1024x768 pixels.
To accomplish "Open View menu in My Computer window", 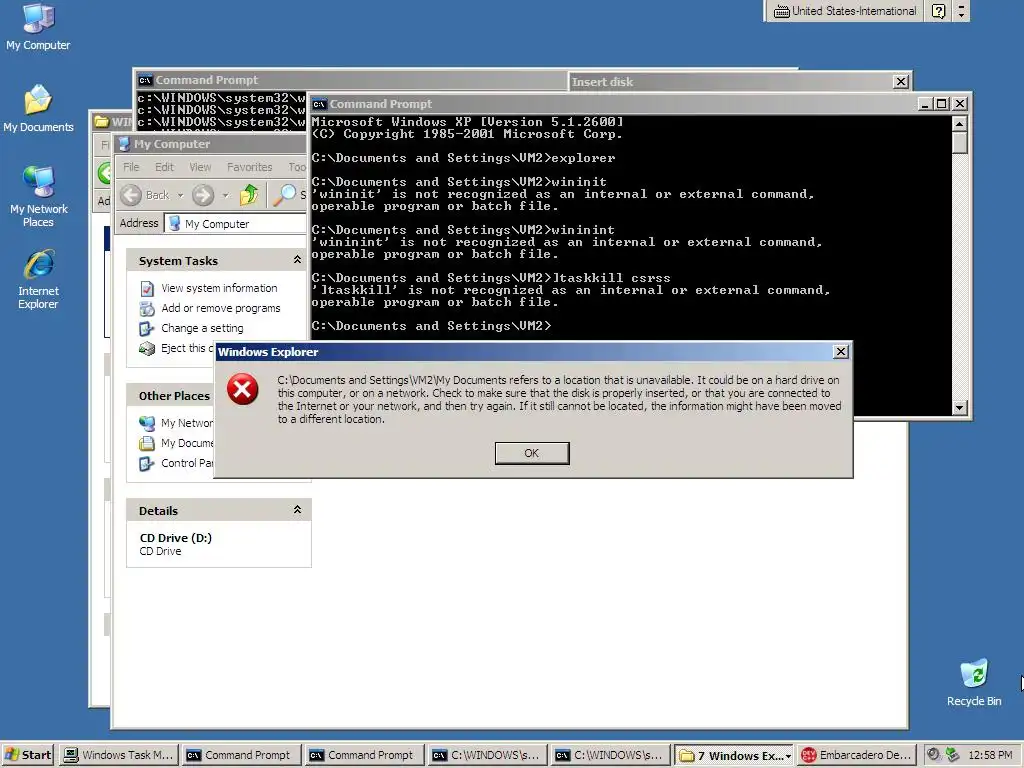I will click(200, 167).
